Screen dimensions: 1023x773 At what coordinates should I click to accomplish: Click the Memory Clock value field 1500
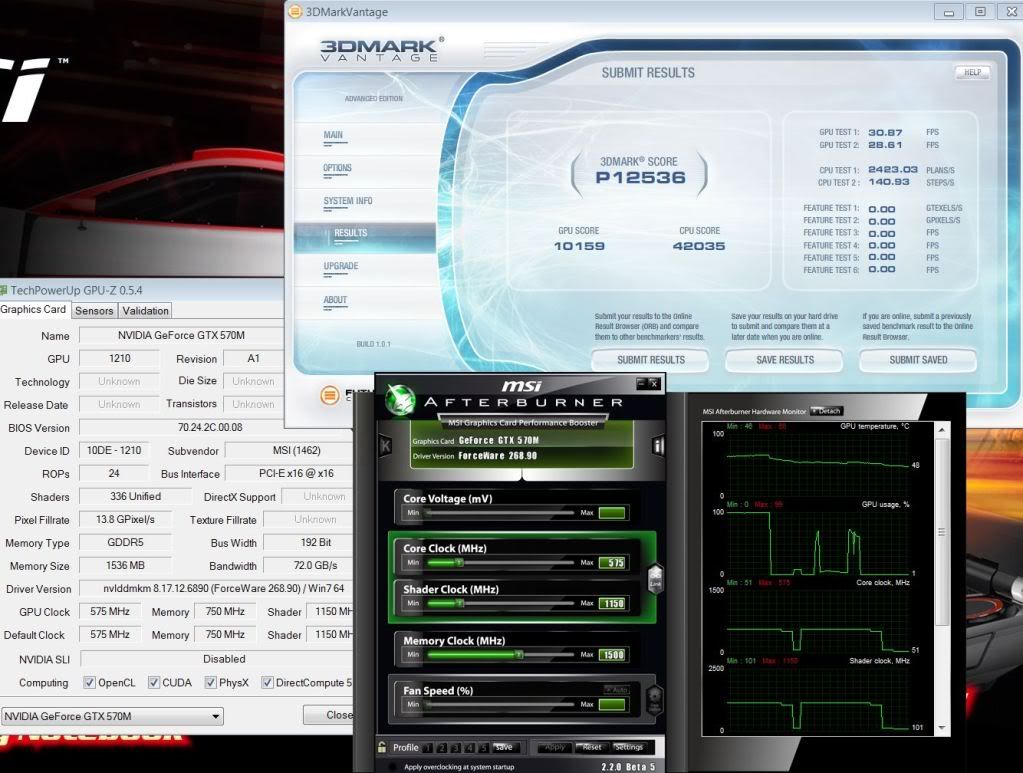(613, 655)
